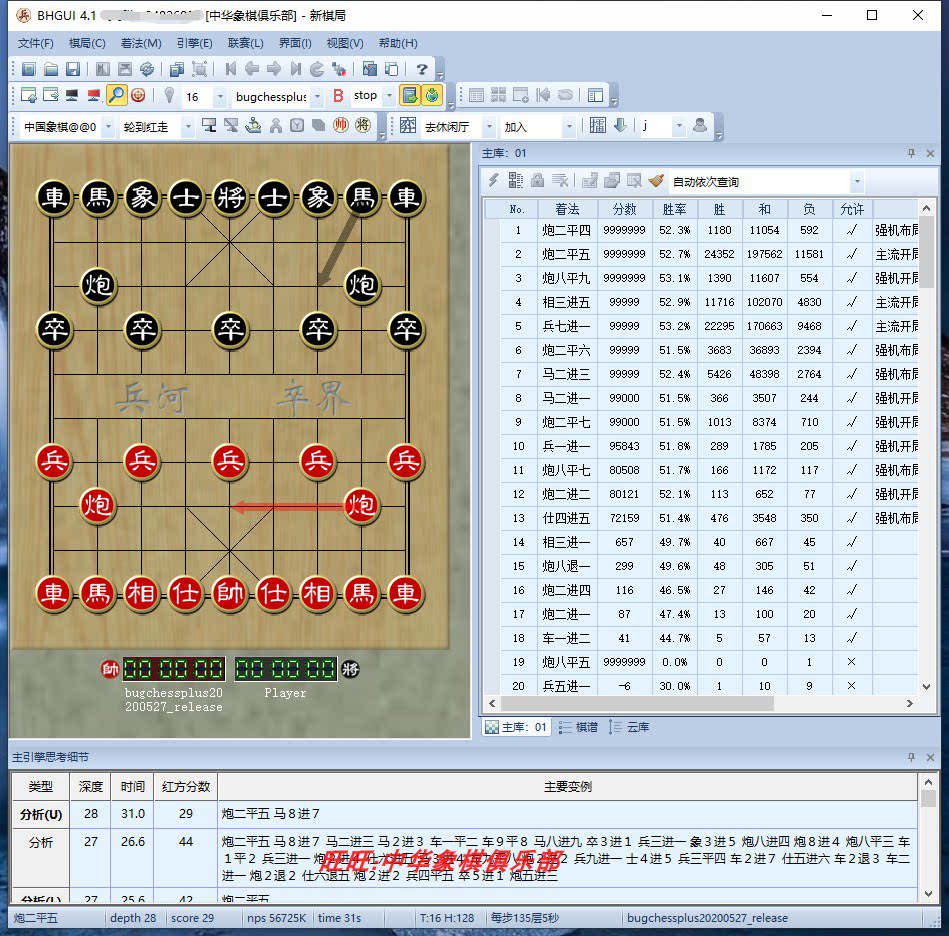Click the broom clear icon in book panel
Image resolution: width=949 pixels, height=936 pixels.
(656, 180)
